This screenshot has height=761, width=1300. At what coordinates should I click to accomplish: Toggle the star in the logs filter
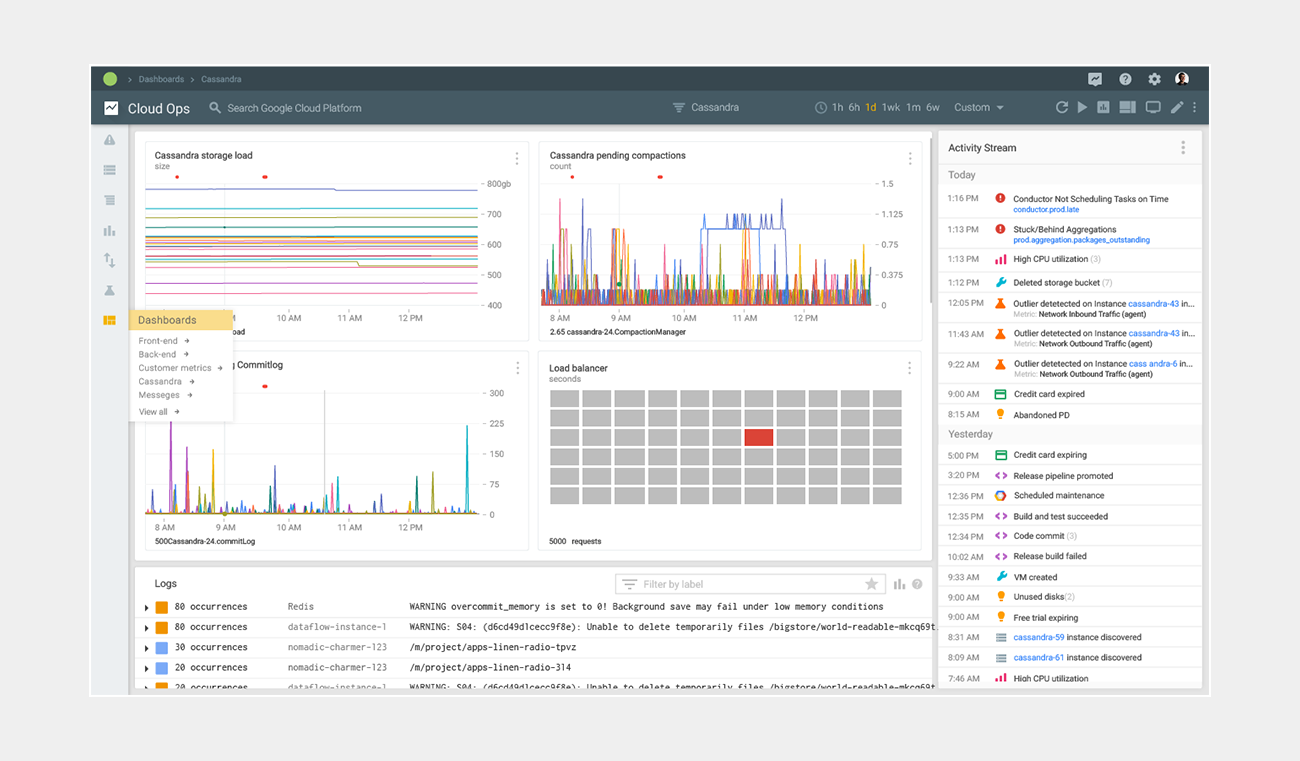point(871,584)
